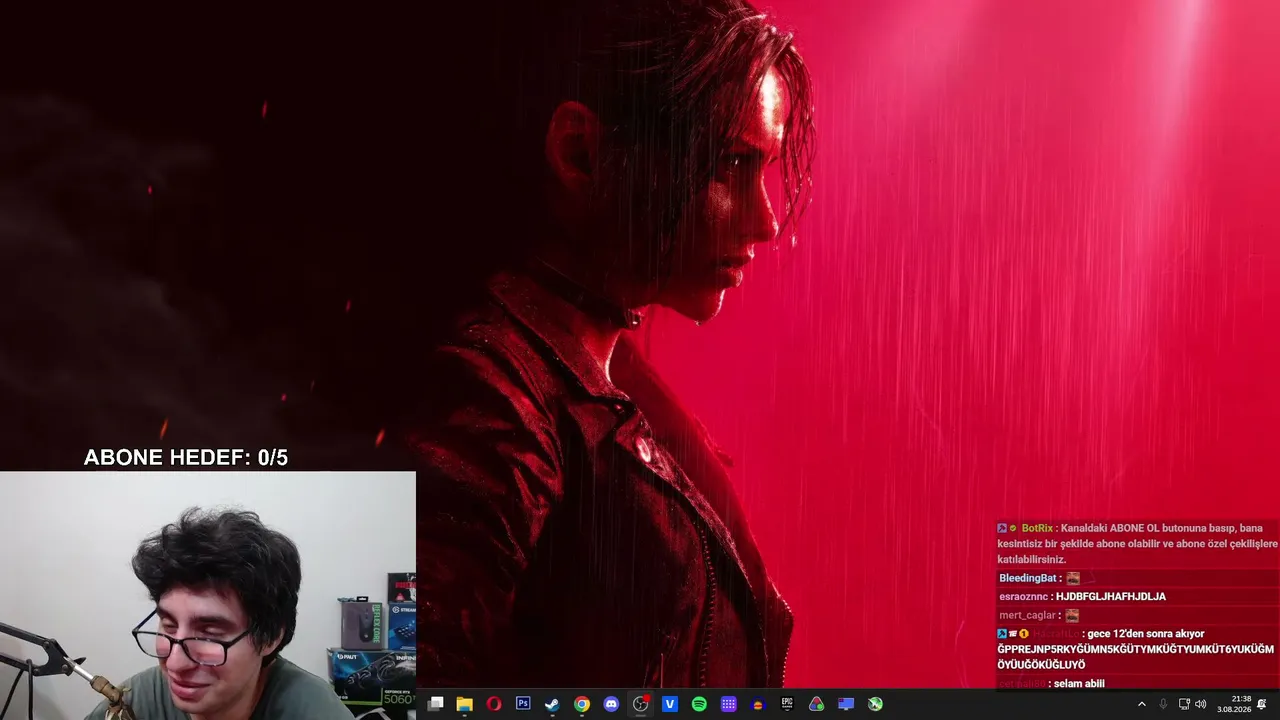Open Spotify from the taskbar
Image resolution: width=1280 pixels, height=720 pixels.
pos(699,704)
